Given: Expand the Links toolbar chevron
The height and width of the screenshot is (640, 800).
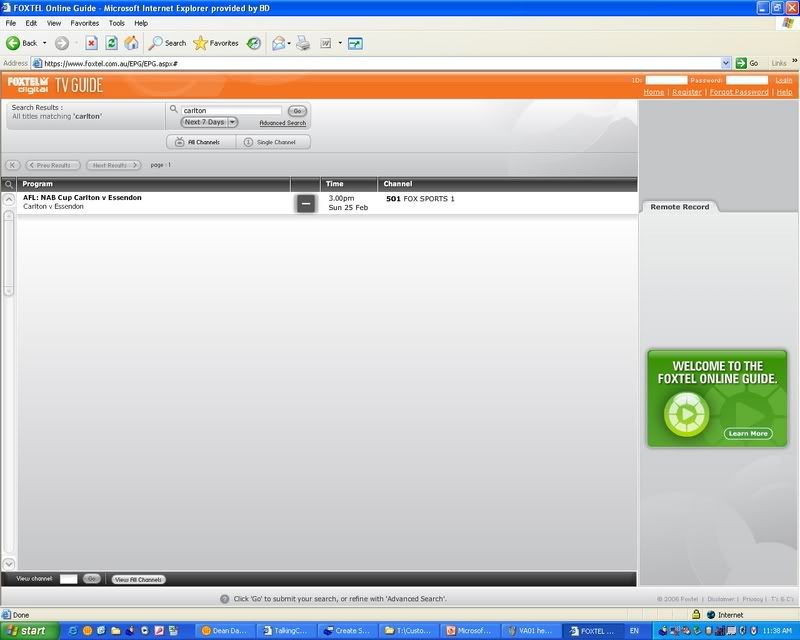Looking at the screenshot, I should 794,61.
